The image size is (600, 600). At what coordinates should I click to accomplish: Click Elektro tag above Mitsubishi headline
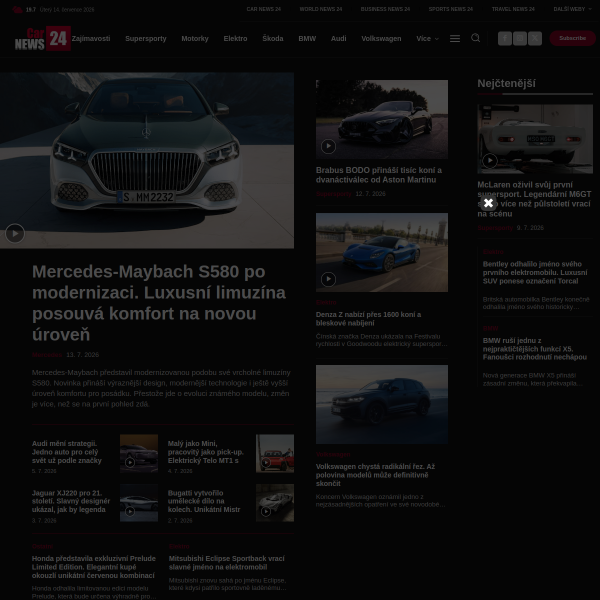(179, 546)
